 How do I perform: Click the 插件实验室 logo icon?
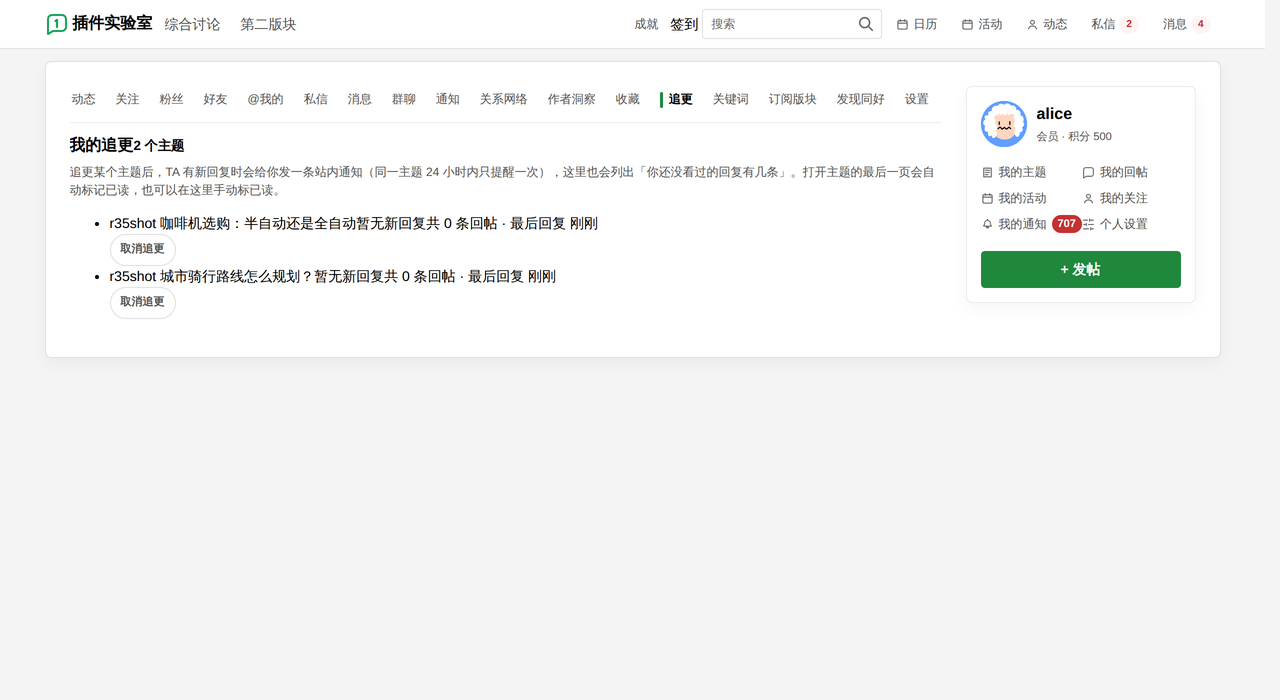pyautogui.click(x=57, y=24)
